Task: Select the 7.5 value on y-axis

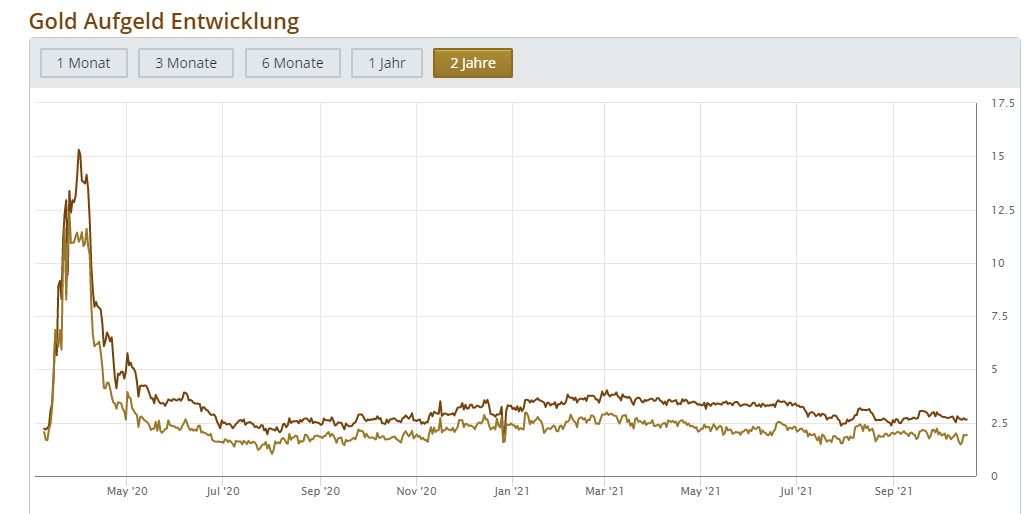Action: [x=999, y=316]
